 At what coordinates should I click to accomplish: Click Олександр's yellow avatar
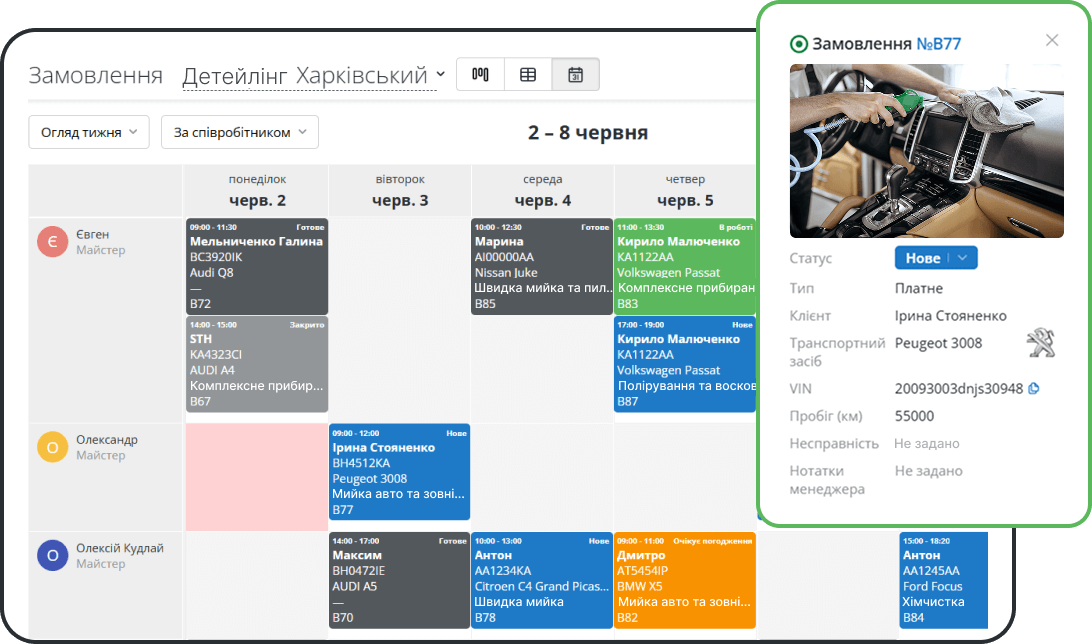[52, 447]
